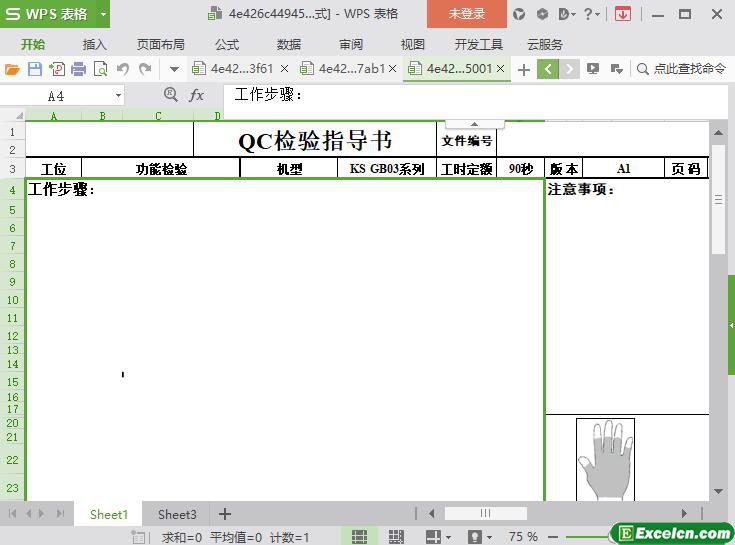This screenshot has width=735, height=545.
Task: Switch to Sheet3 tab
Action: pos(177,514)
